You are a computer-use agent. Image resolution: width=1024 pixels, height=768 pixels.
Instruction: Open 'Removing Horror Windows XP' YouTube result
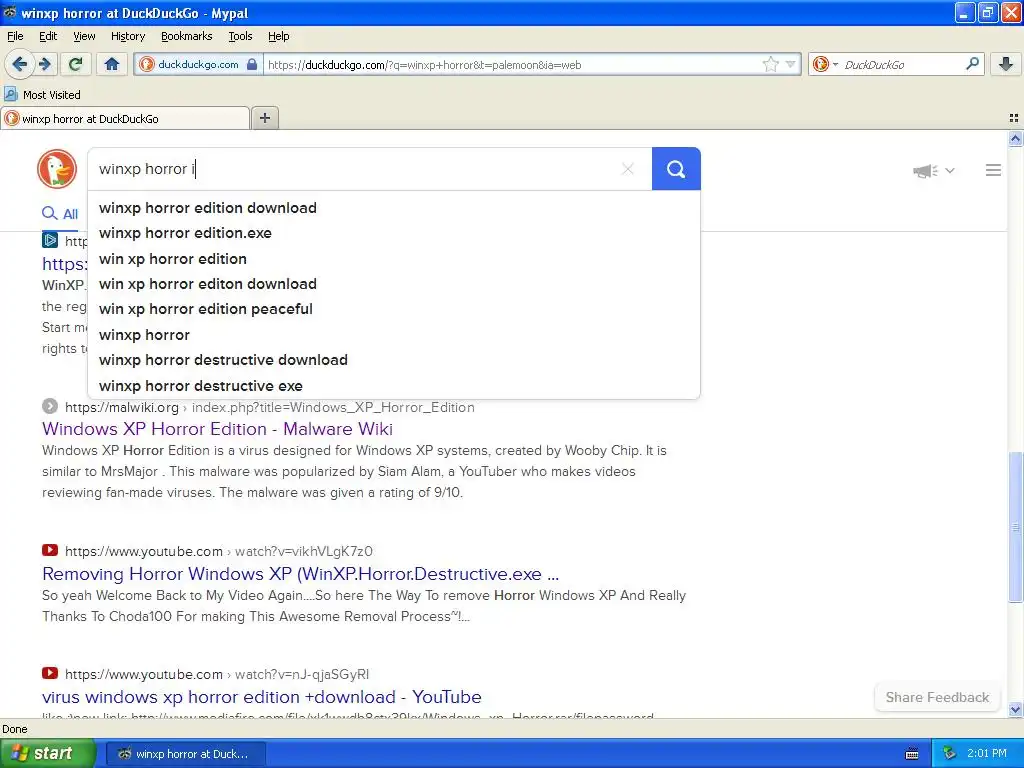[x=300, y=574]
